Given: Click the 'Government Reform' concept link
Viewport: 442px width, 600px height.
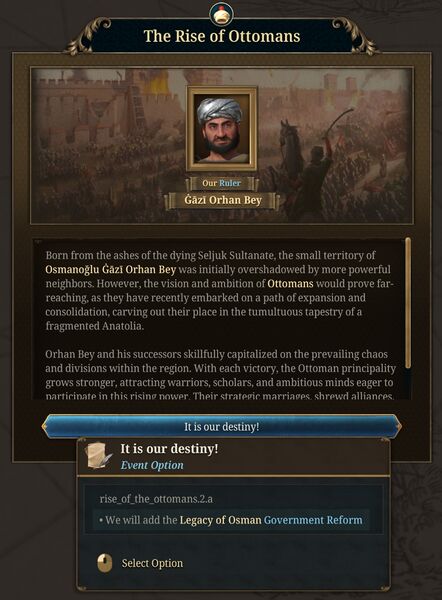Looking at the screenshot, I should pyautogui.click(x=313, y=520).
